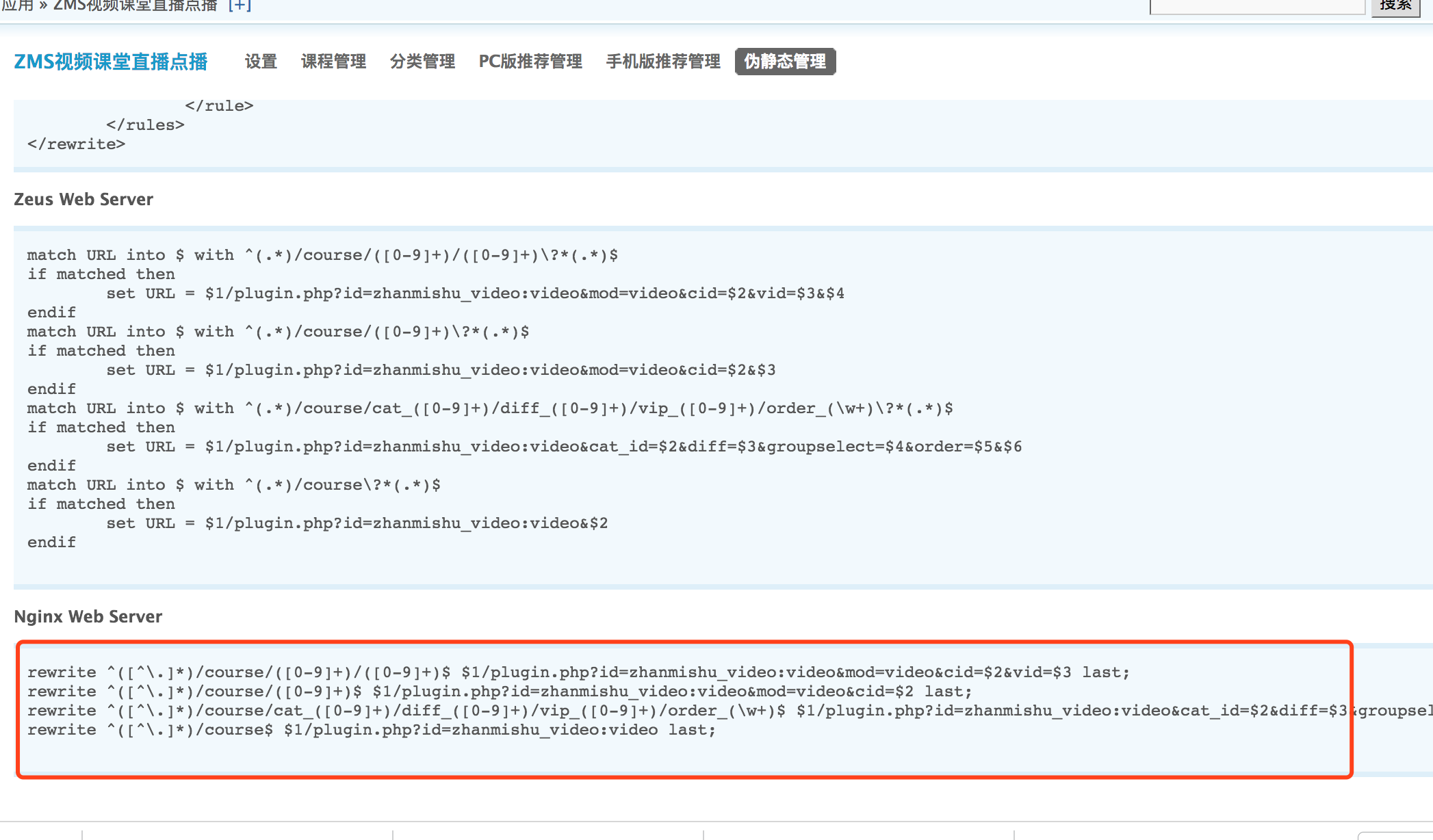Click Zeus match line ending course\?*(.*)$
This screenshot has width=1433, height=840.
pyautogui.click(x=234, y=485)
